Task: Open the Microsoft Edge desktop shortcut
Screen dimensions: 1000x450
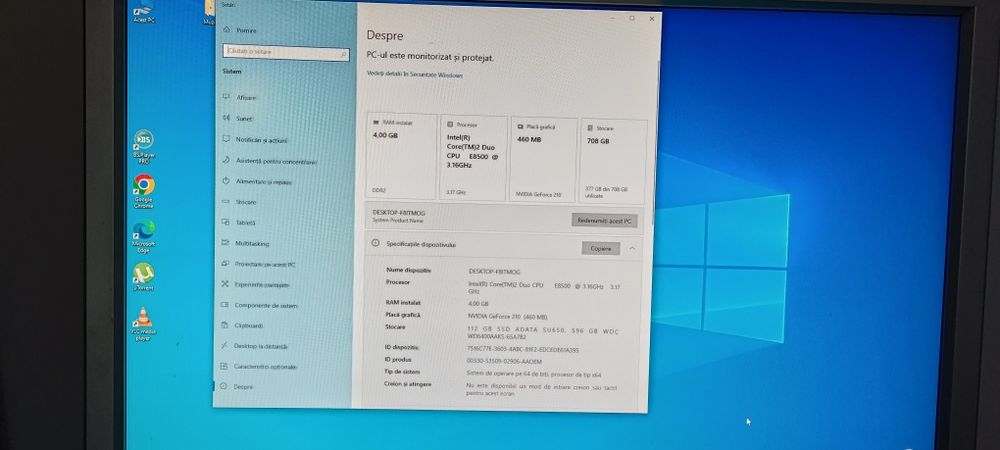Action: pos(143,236)
